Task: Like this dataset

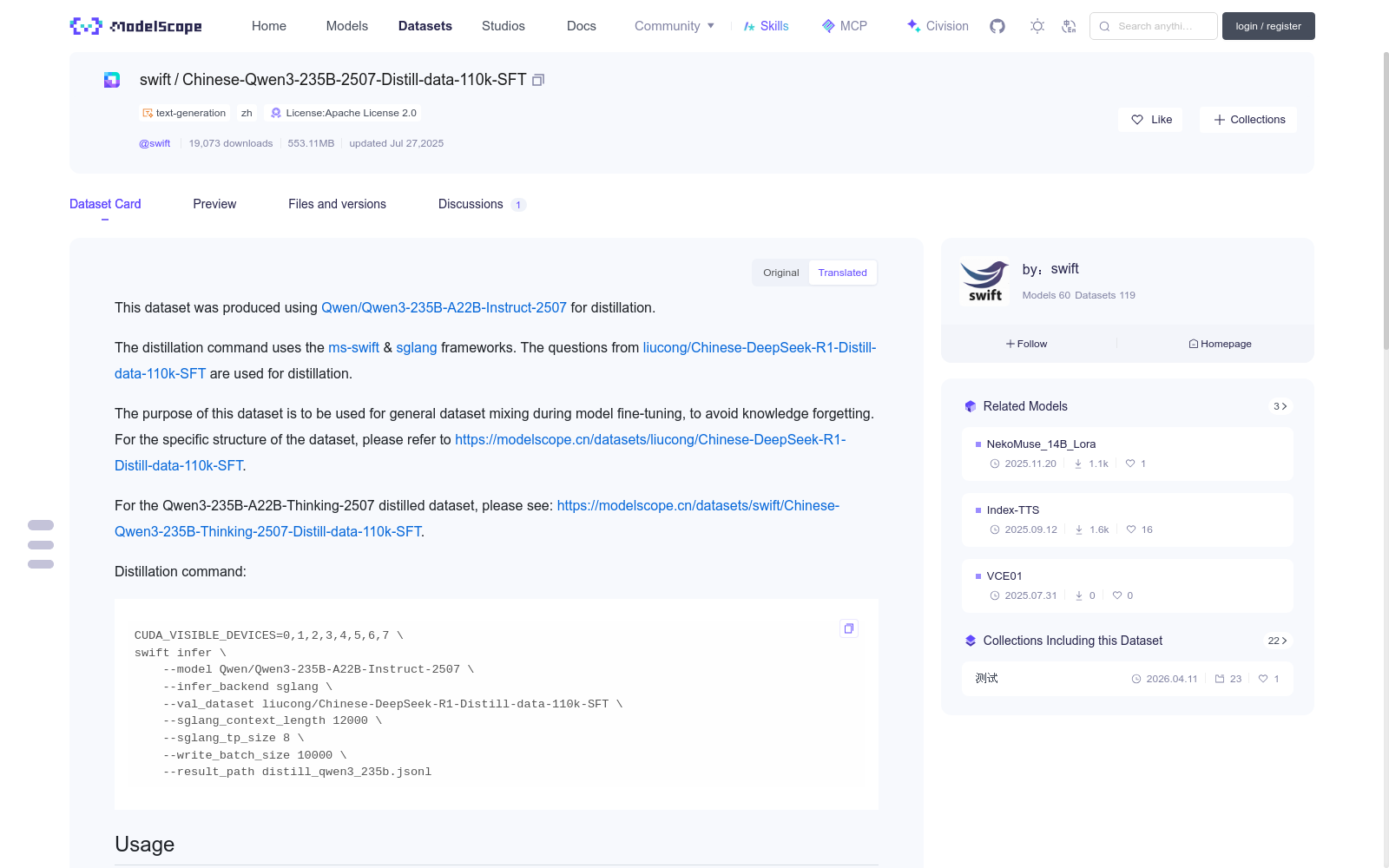Action: [1151, 120]
